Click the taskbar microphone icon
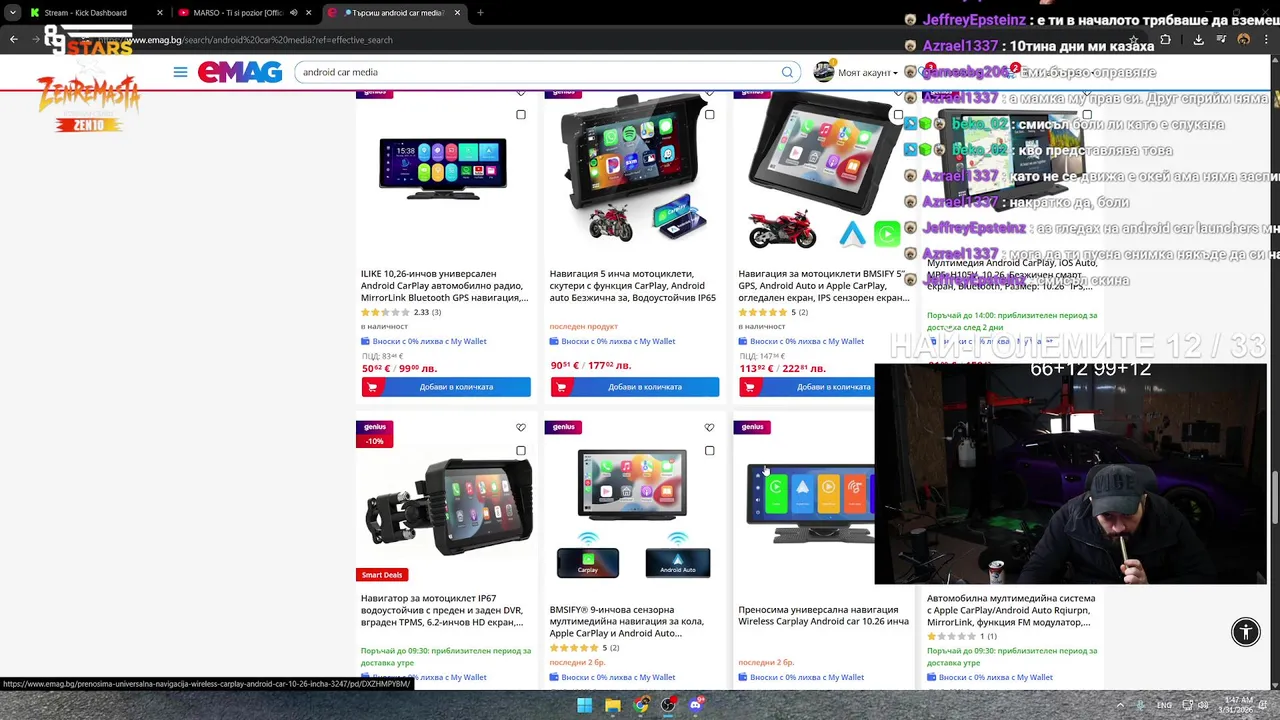Screen dimensions: 1280x720 [x=1139, y=705]
